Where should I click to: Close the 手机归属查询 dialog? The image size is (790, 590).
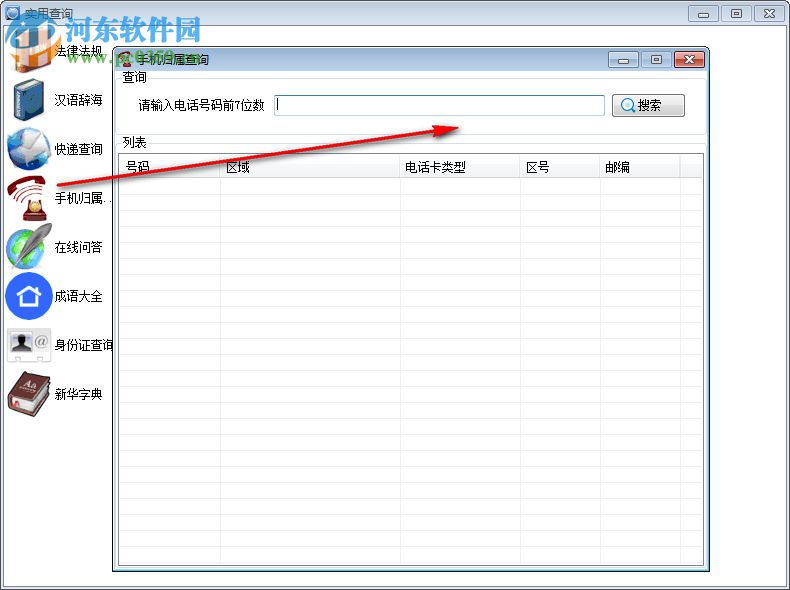[689, 59]
